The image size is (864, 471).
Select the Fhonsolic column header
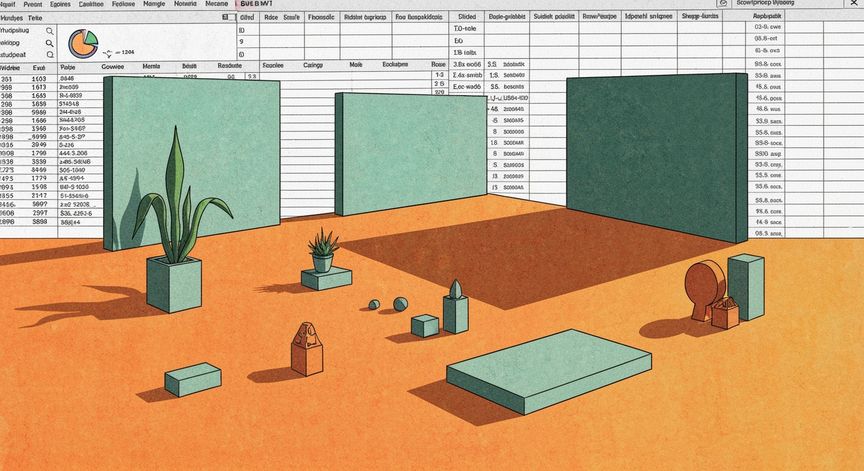pos(321,17)
